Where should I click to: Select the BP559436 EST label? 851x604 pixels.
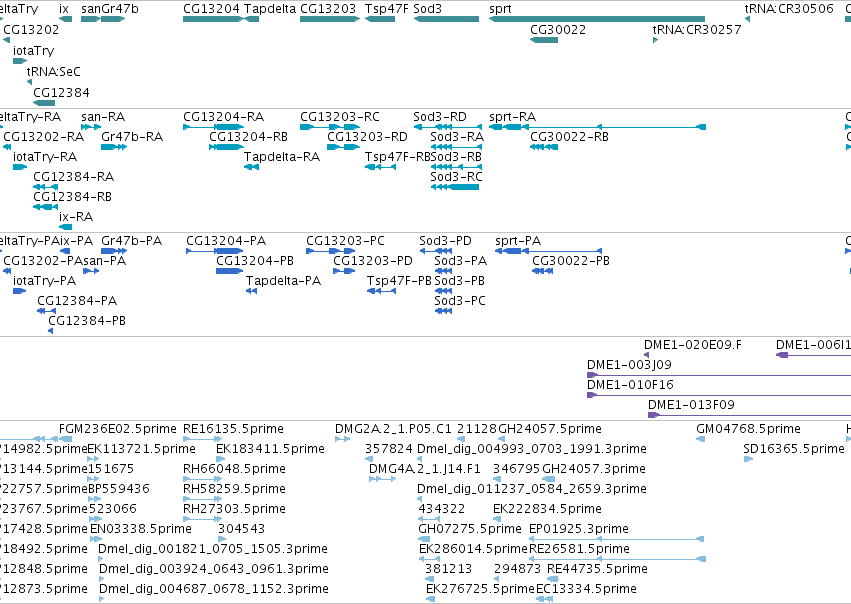(119, 489)
